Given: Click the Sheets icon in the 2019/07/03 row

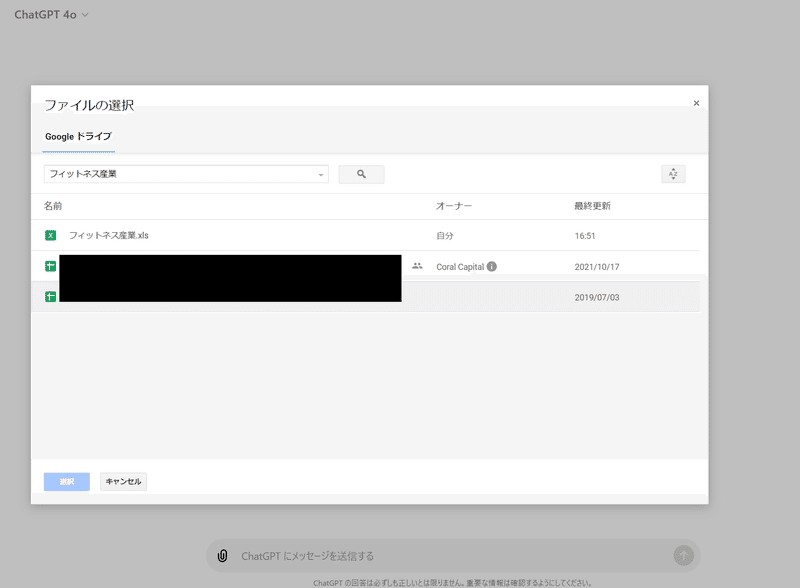Looking at the screenshot, I should pos(50,297).
